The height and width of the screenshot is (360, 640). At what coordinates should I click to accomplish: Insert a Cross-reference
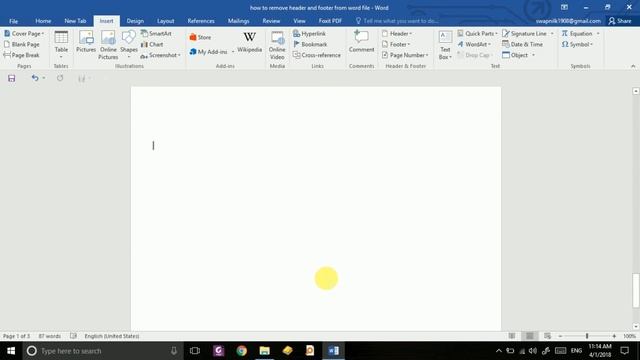(x=317, y=55)
